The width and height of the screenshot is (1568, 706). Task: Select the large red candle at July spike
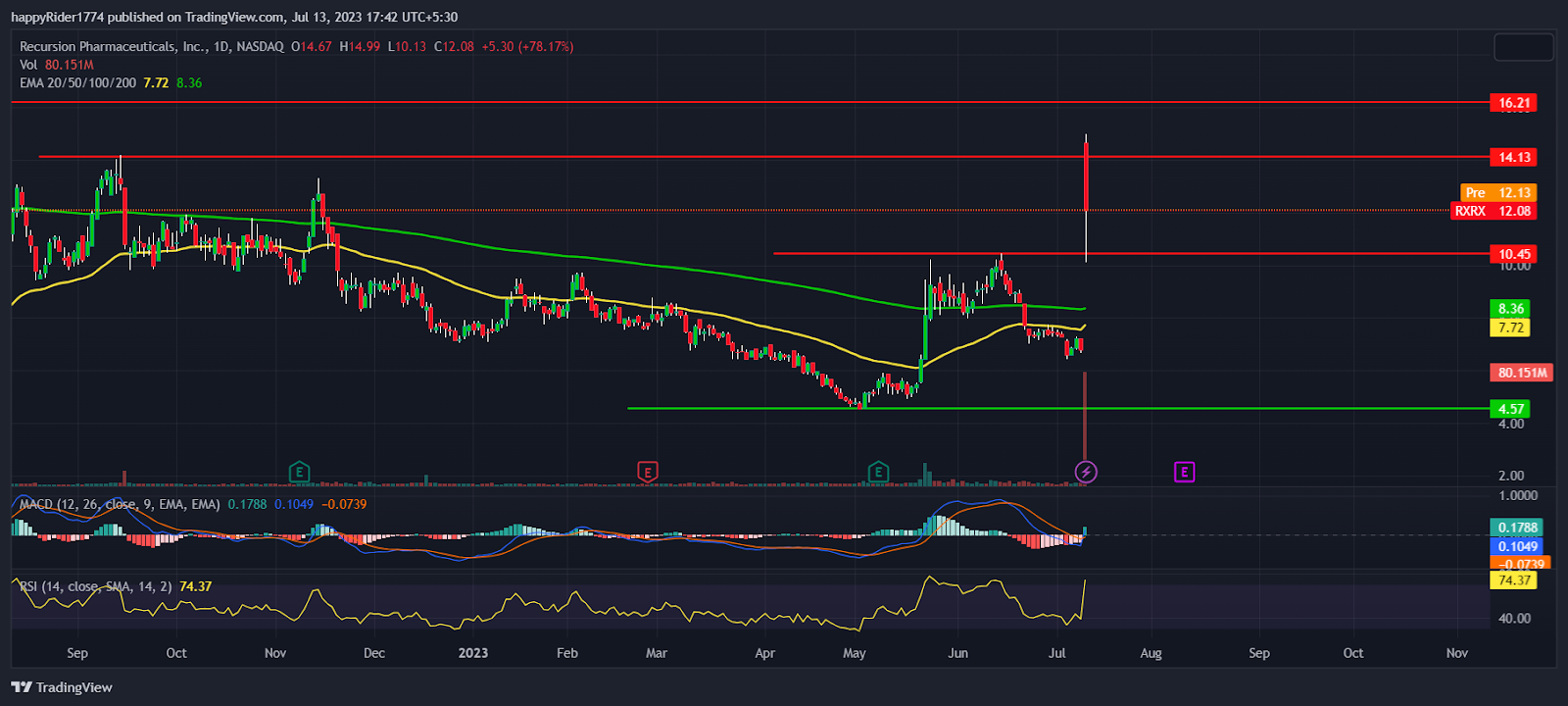point(1086,176)
